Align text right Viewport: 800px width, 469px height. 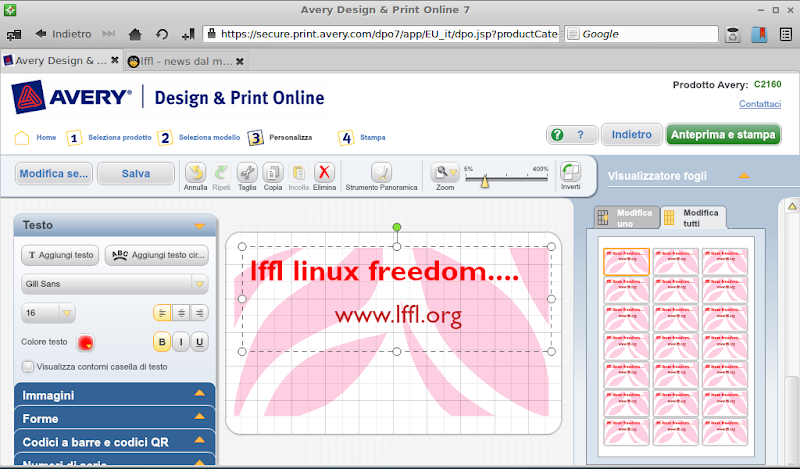pyautogui.click(x=199, y=313)
